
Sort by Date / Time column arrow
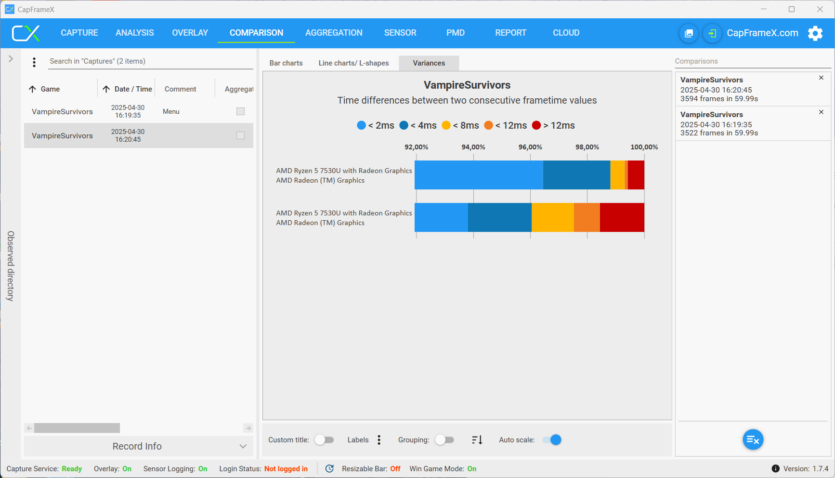(106, 89)
